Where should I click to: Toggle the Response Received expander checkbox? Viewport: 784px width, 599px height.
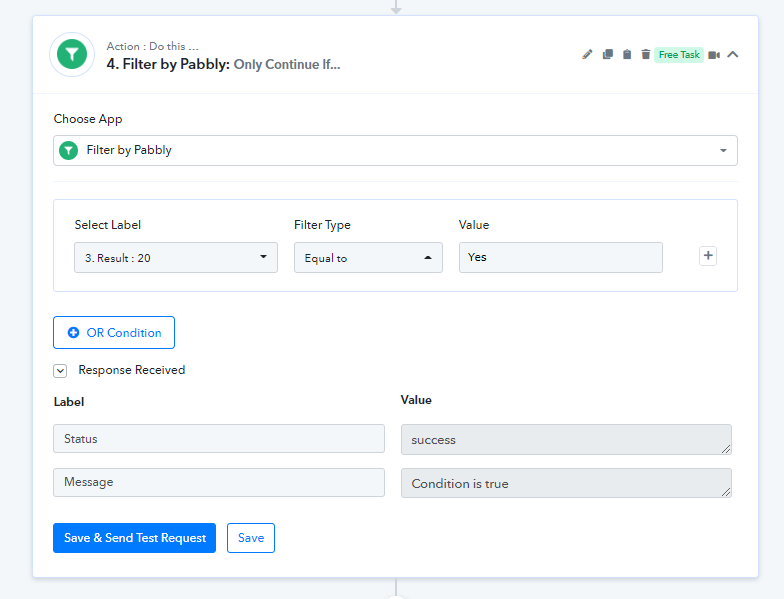pos(60,370)
